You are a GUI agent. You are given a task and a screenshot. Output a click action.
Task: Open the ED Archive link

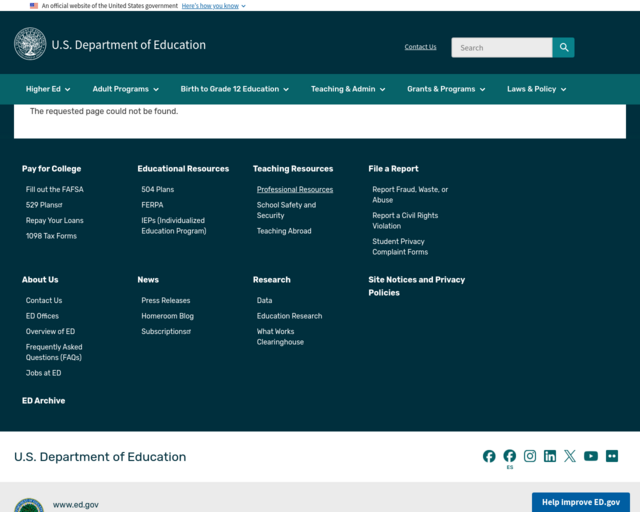coord(44,401)
